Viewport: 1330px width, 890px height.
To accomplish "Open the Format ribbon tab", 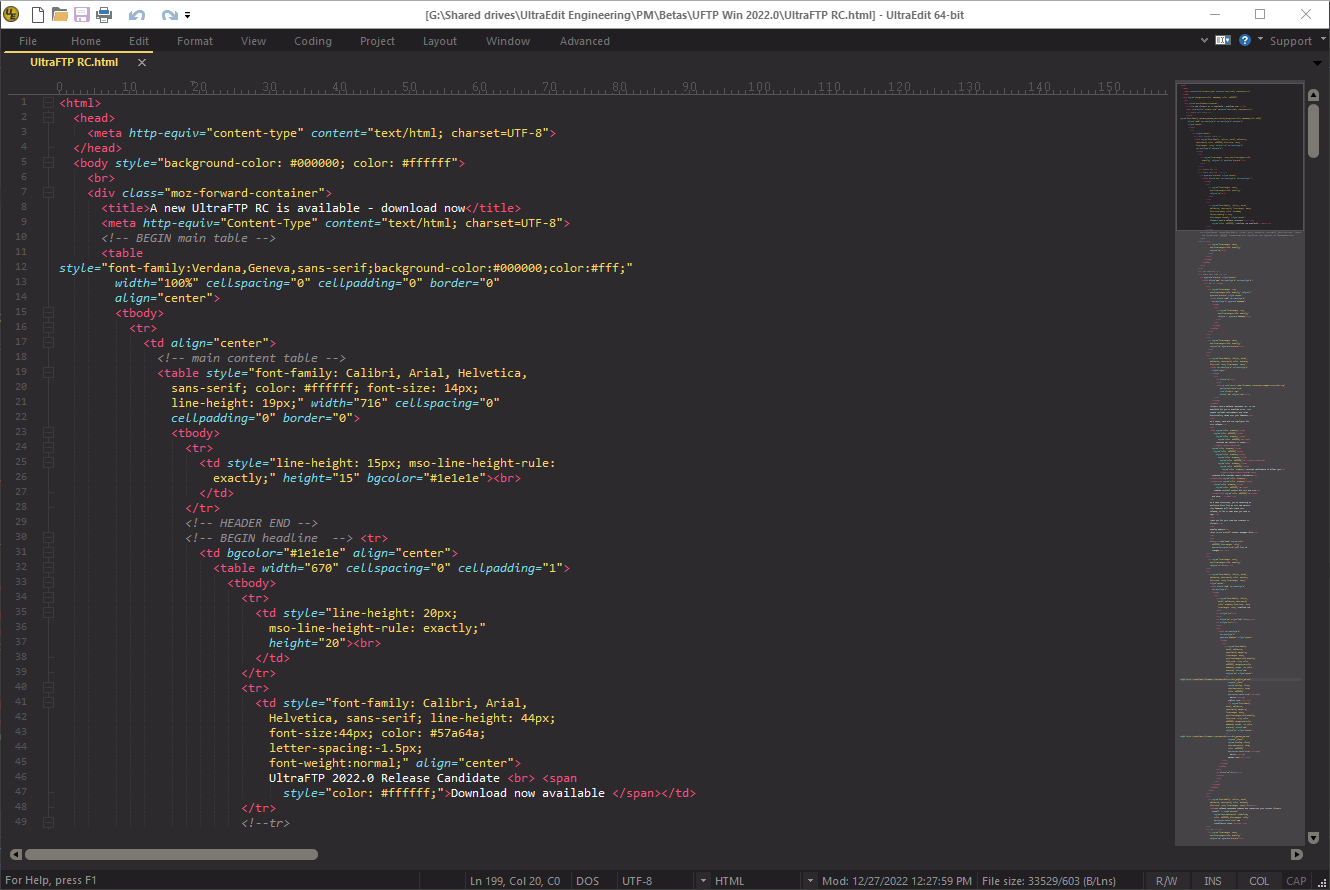I will pyautogui.click(x=195, y=41).
